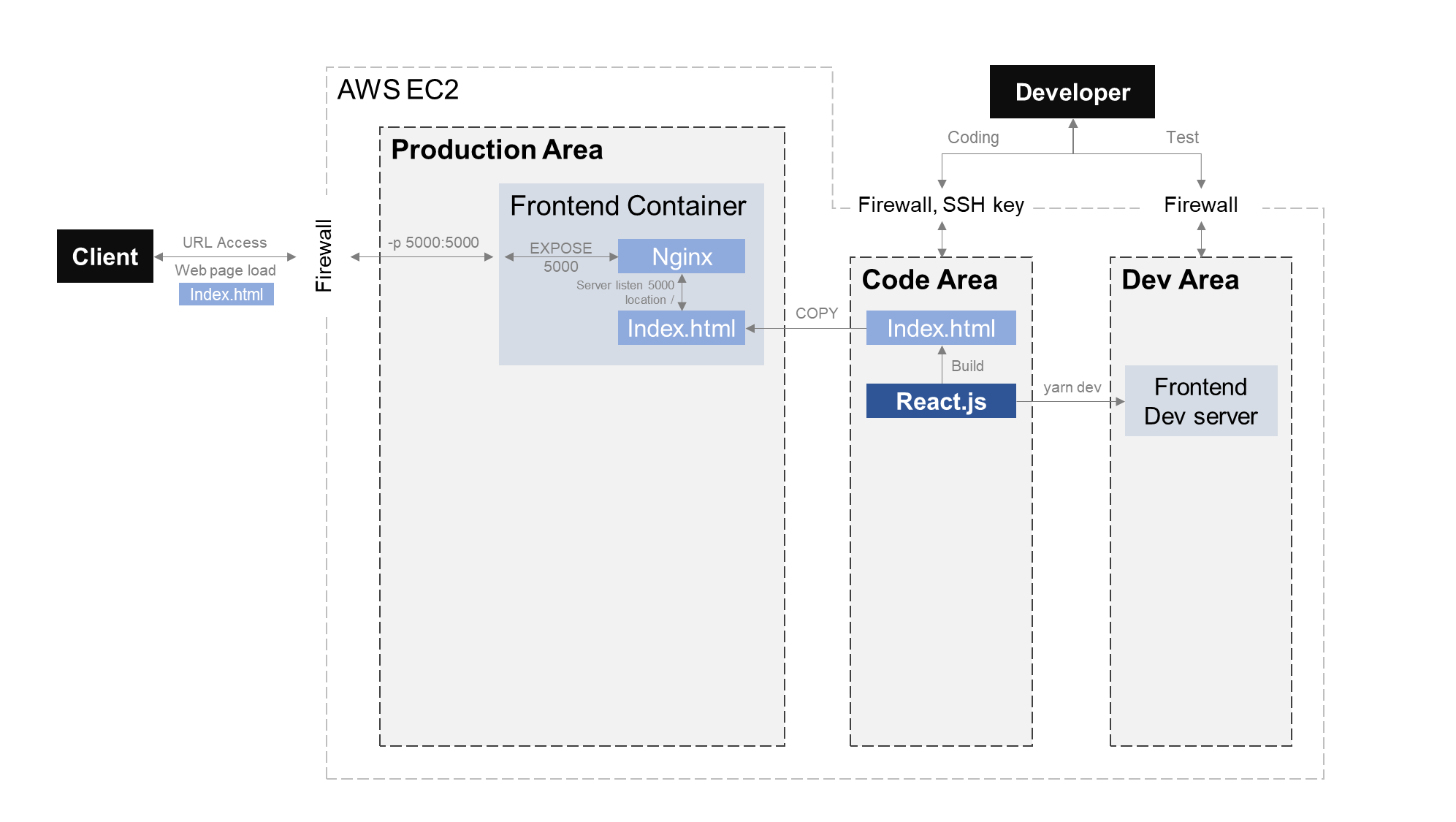Select the 'yarn dev' arrow label
This screenshot has height=822, width=1456.
pyautogui.click(x=1072, y=387)
